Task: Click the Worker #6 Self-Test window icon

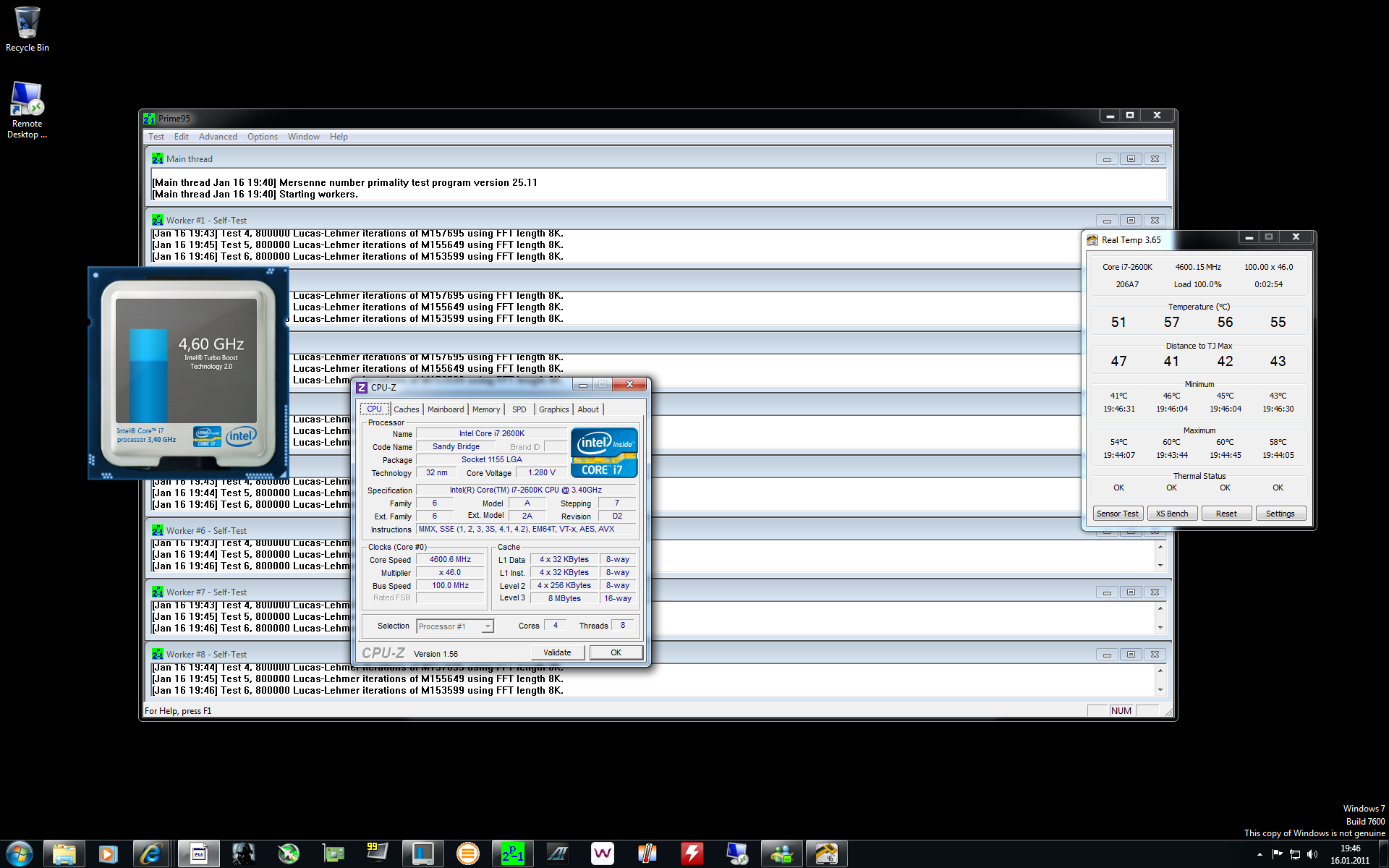Action: coord(158,530)
